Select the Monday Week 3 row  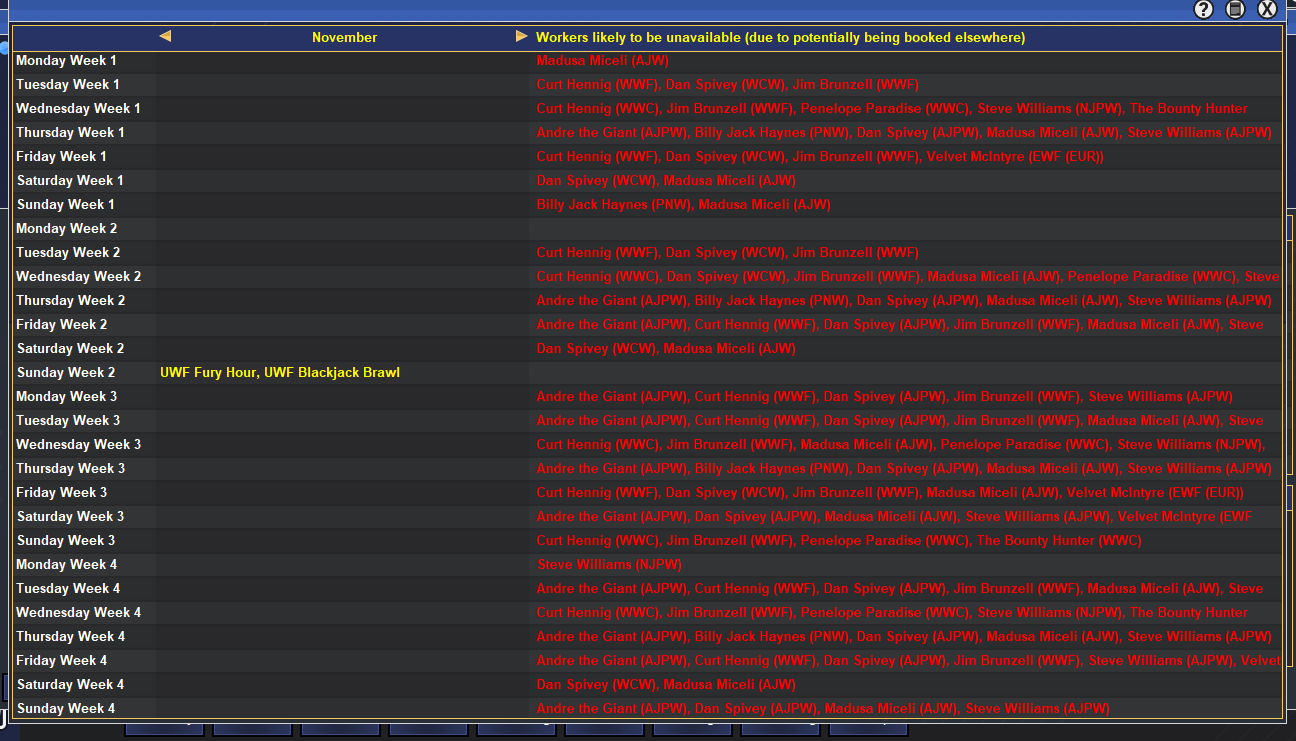(647, 397)
